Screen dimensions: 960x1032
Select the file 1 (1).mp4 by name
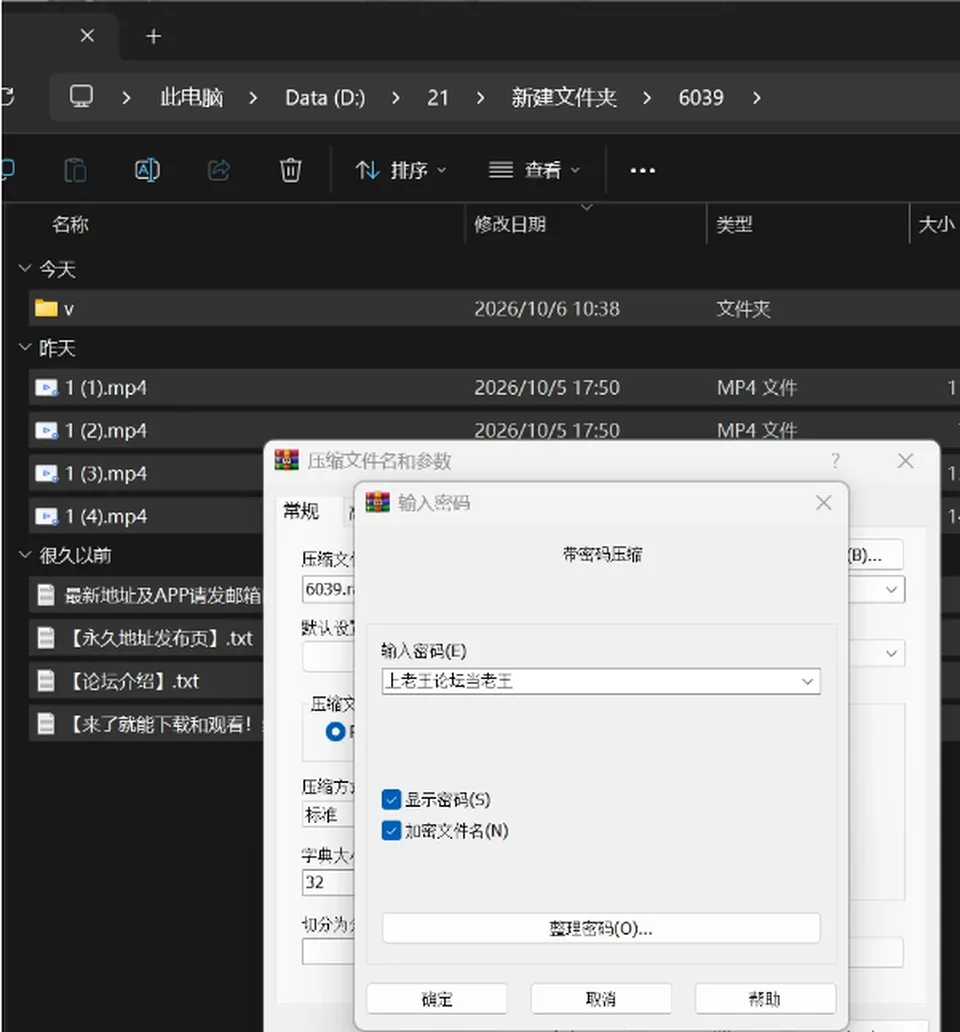point(106,388)
